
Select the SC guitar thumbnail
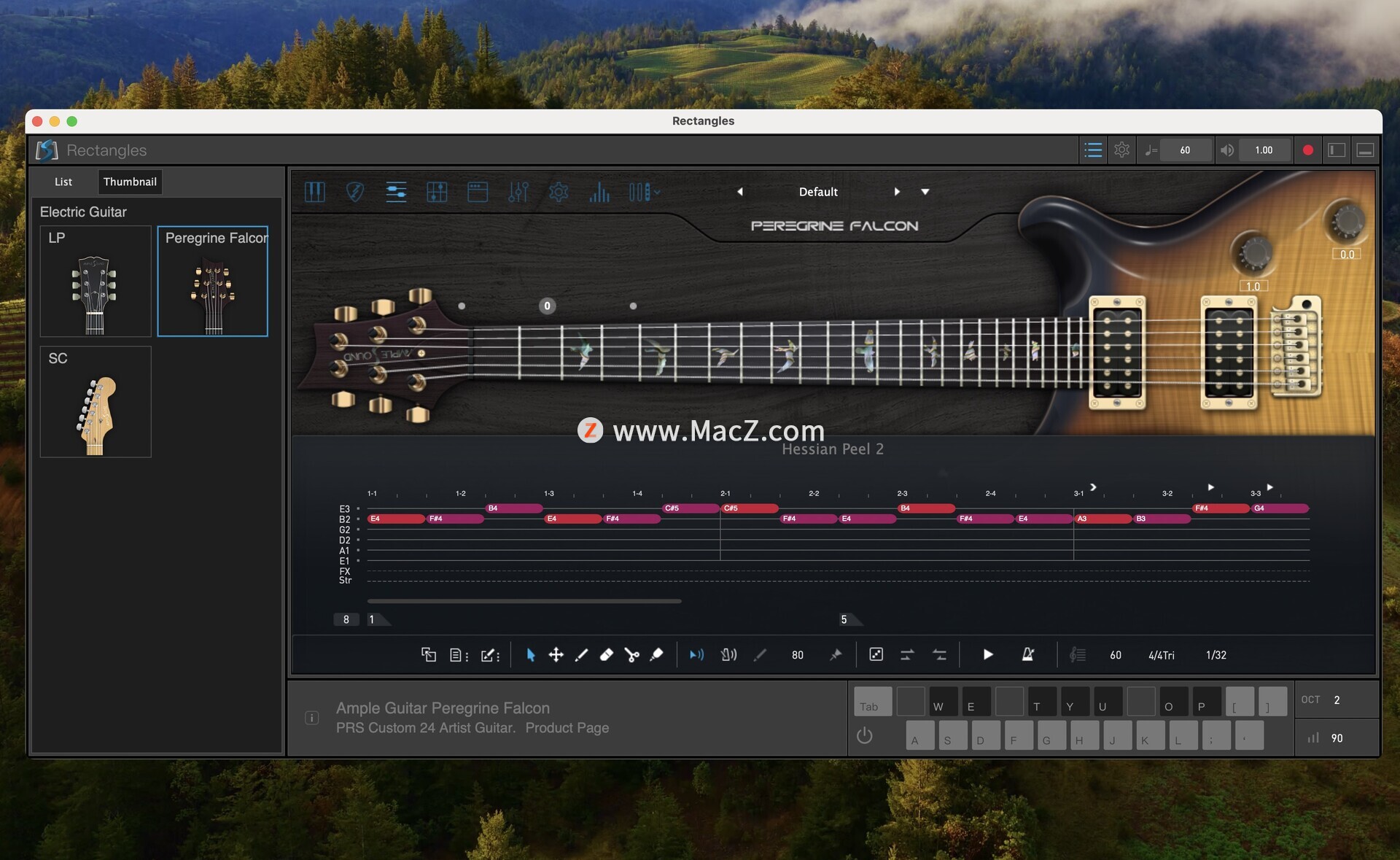point(96,402)
